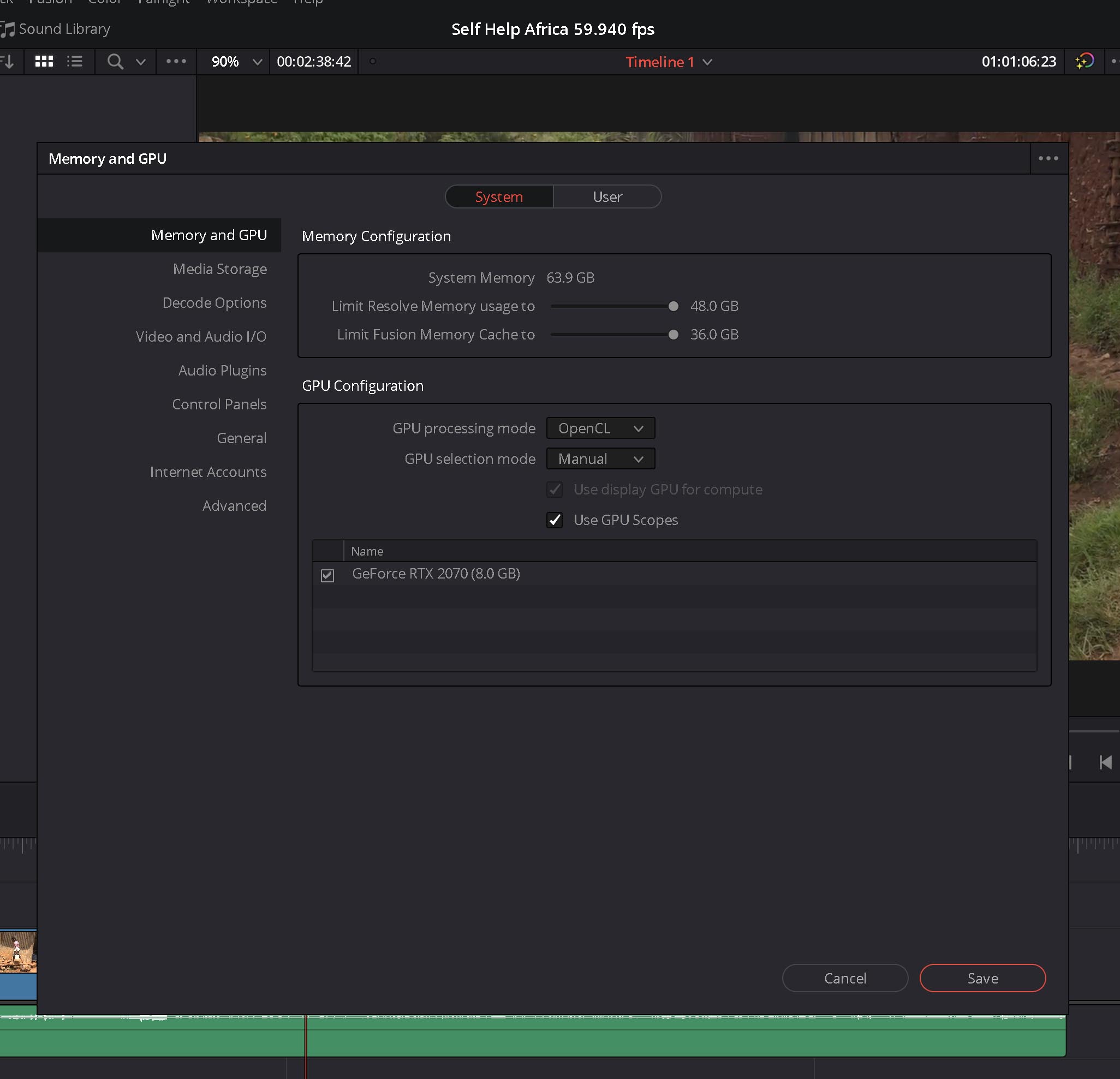Click the Name column header in GPU list
This screenshot has width=1120, height=1079.
(x=690, y=551)
